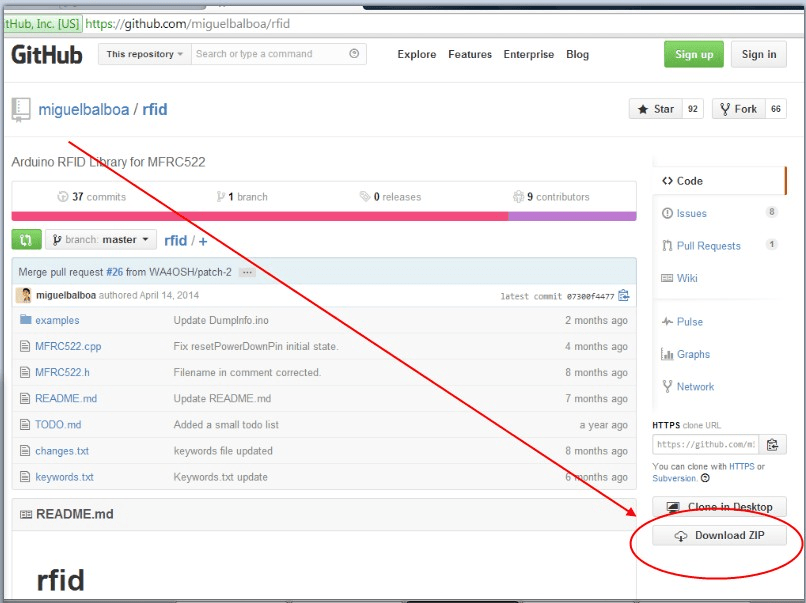The image size is (806, 603).
Task: Open the 37 commits link
Action: point(91,196)
